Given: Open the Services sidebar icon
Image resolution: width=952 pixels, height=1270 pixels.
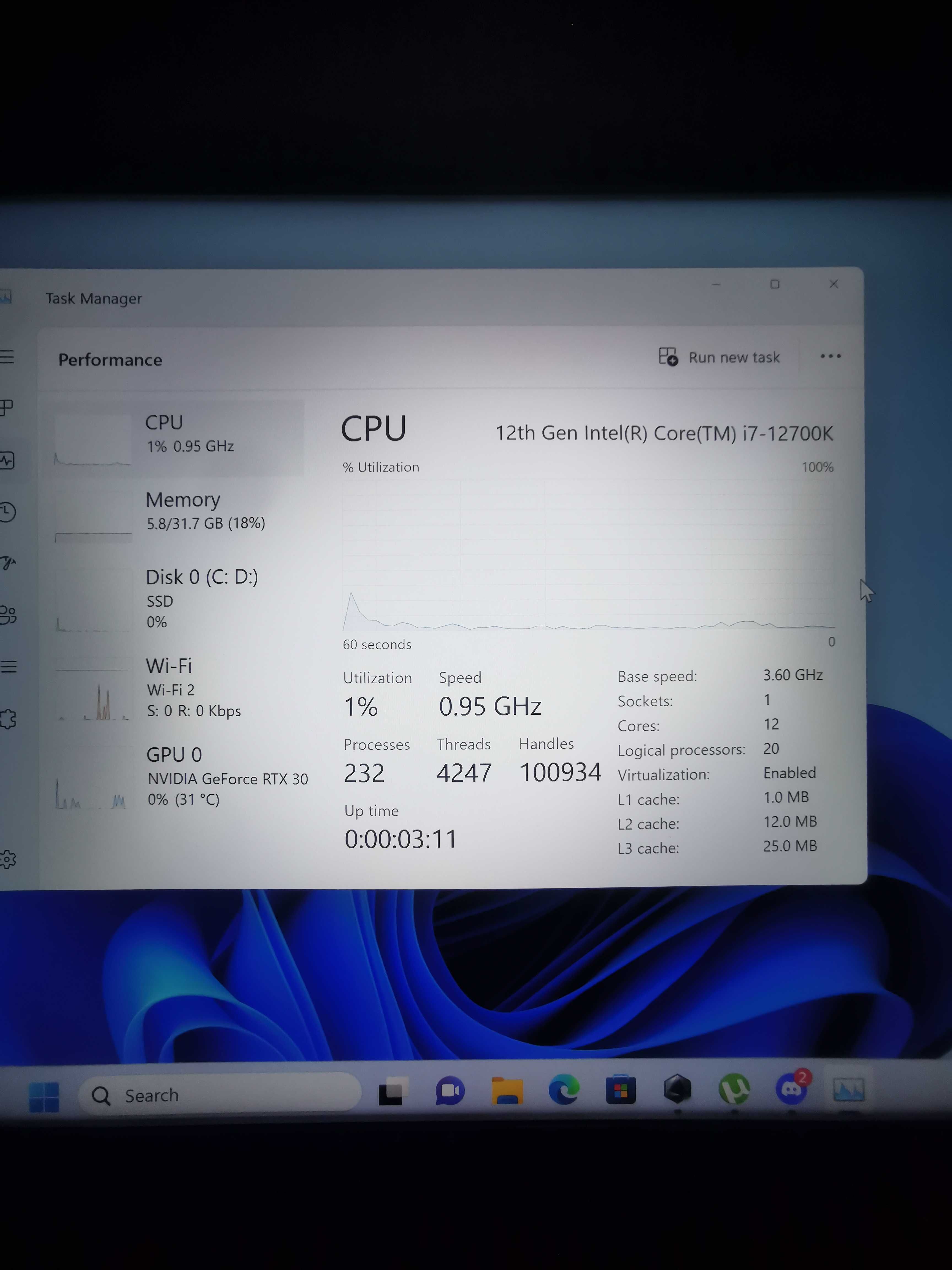Looking at the screenshot, I should (x=8, y=719).
